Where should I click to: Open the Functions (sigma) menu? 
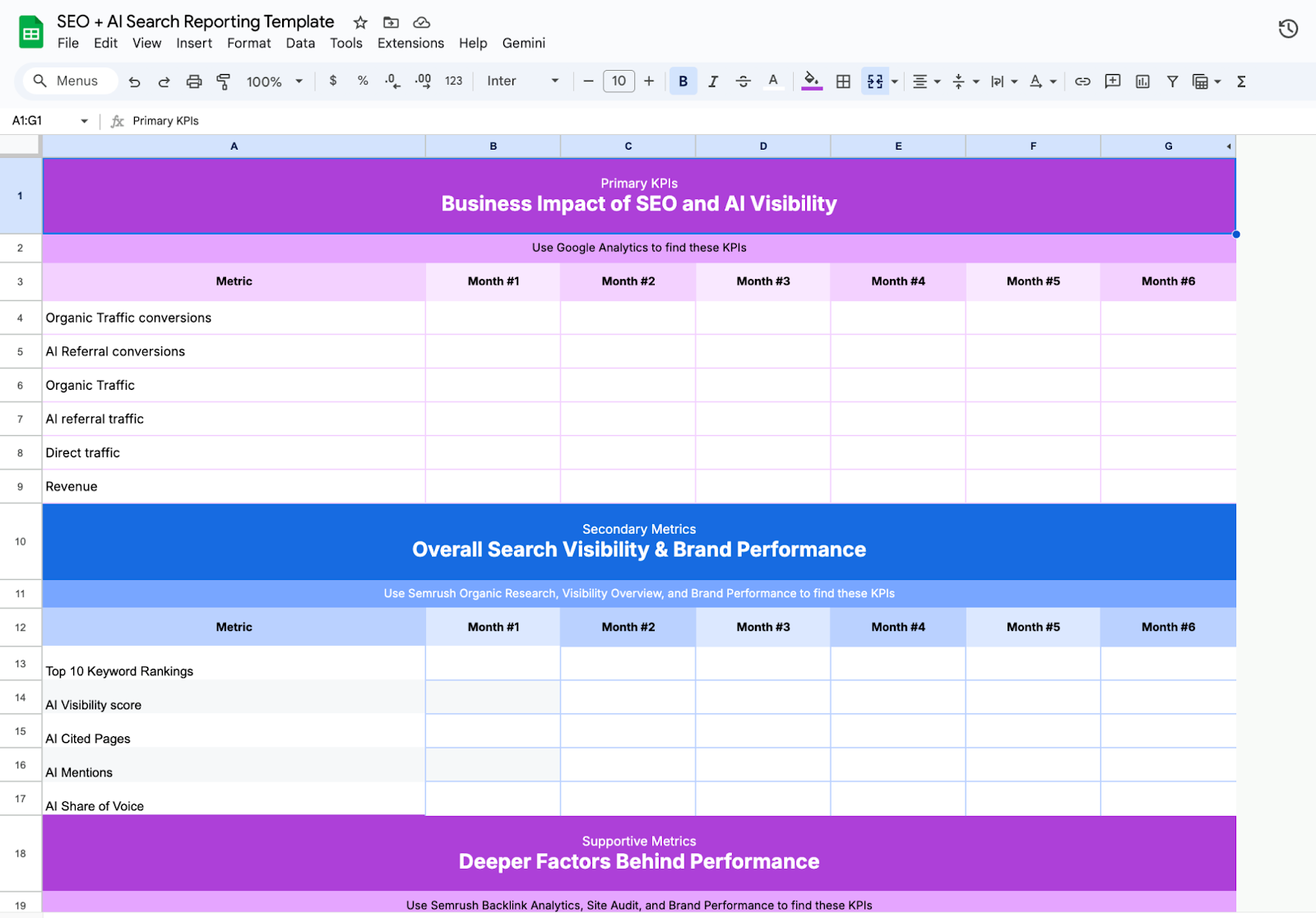point(1240,81)
